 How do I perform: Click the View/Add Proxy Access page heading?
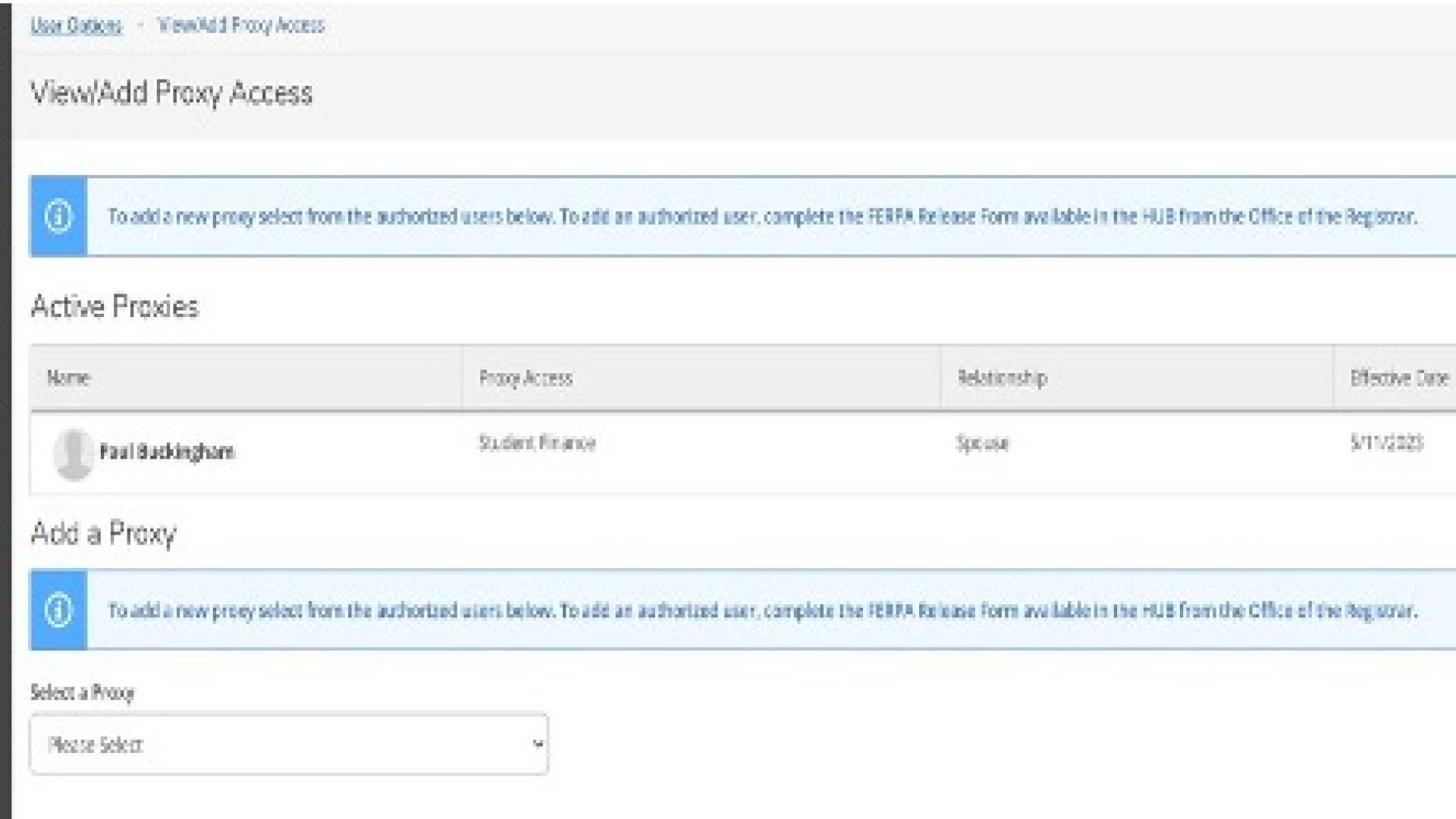171,93
